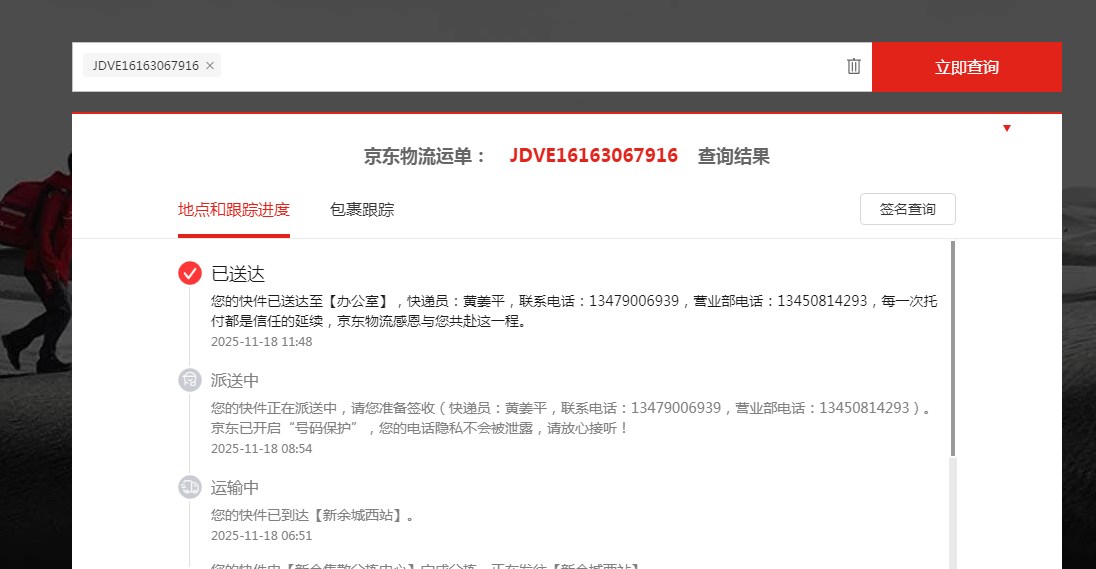
Task: Collapse results using the red triangle arrow
Action: click(x=1006, y=128)
